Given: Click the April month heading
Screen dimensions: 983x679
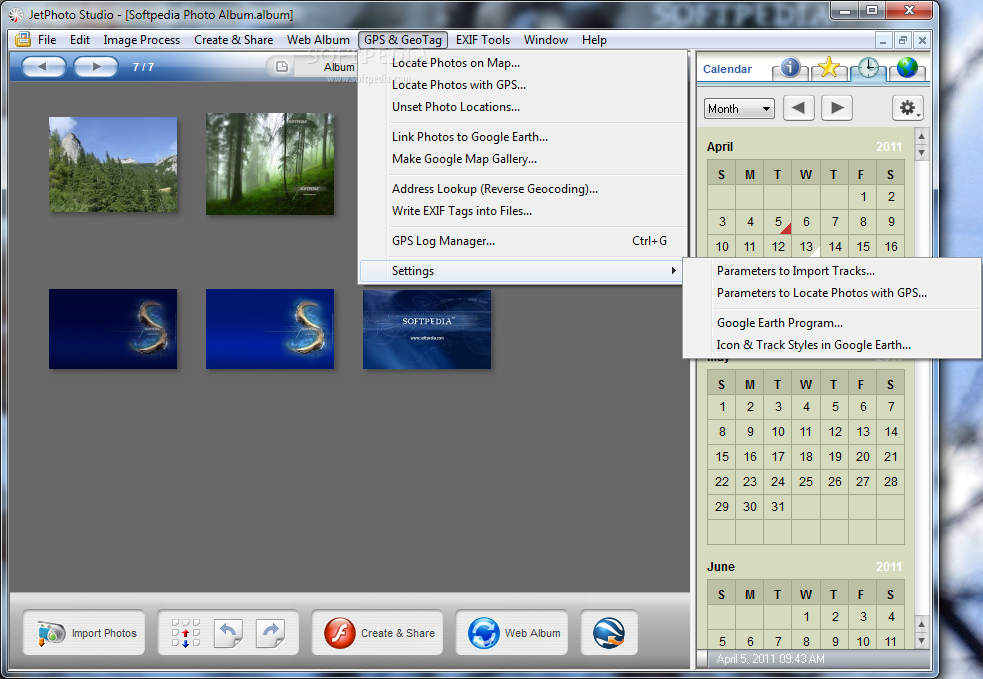Looking at the screenshot, I should coord(720,147).
